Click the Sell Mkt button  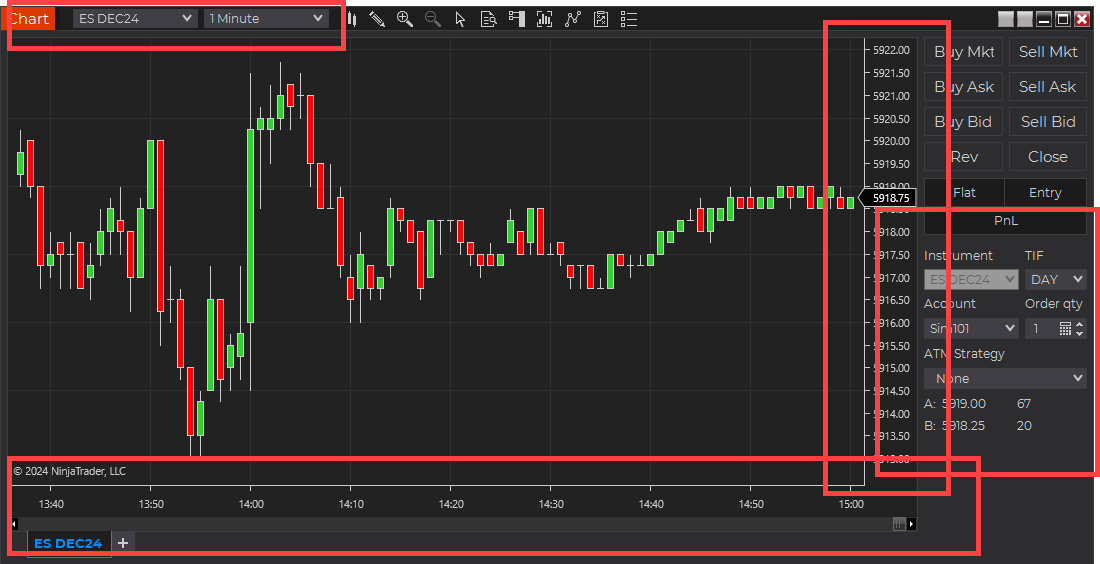point(1047,51)
